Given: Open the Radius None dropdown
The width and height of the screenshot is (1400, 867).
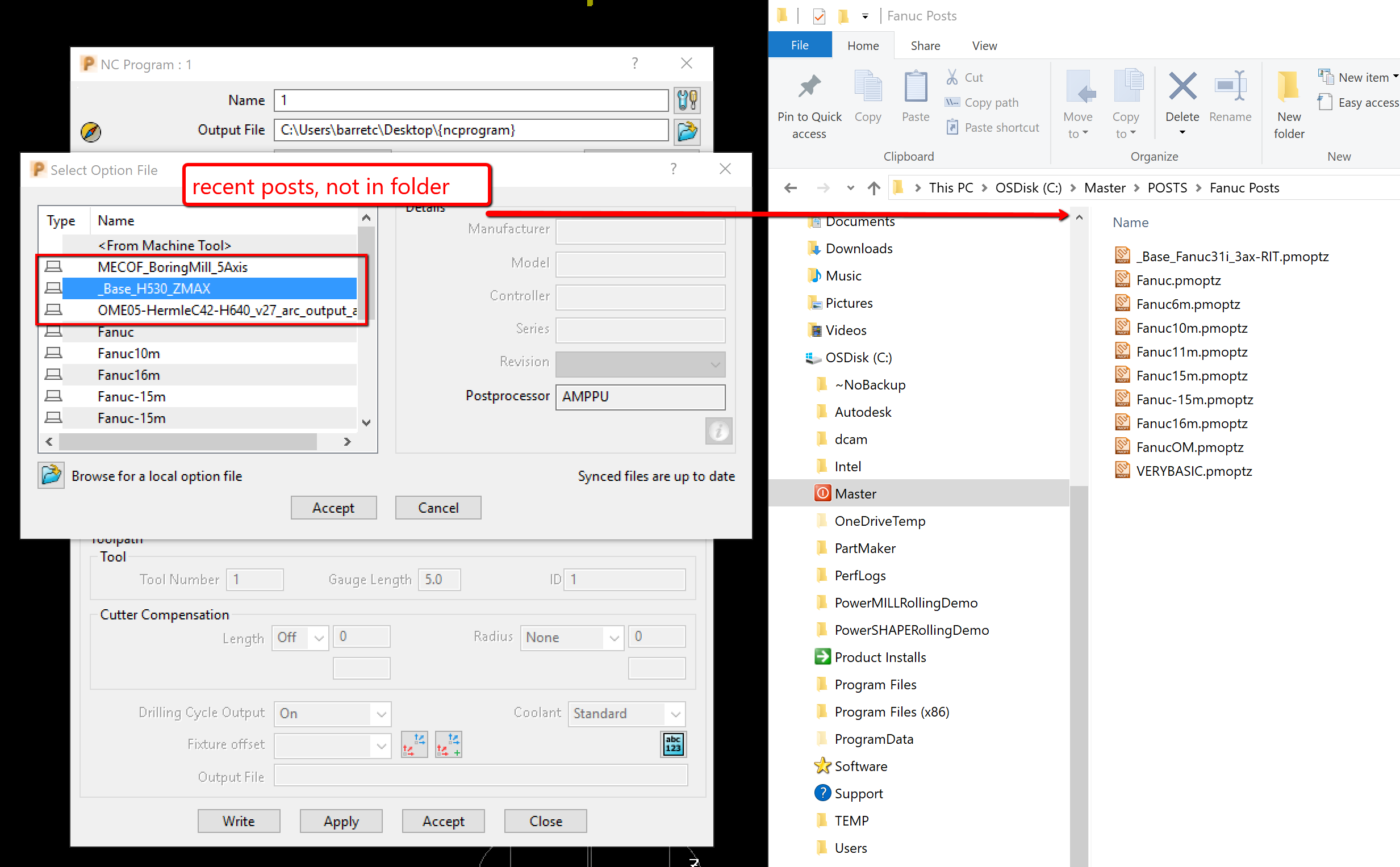Looking at the screenshot, I should click(x=614, y=638).
